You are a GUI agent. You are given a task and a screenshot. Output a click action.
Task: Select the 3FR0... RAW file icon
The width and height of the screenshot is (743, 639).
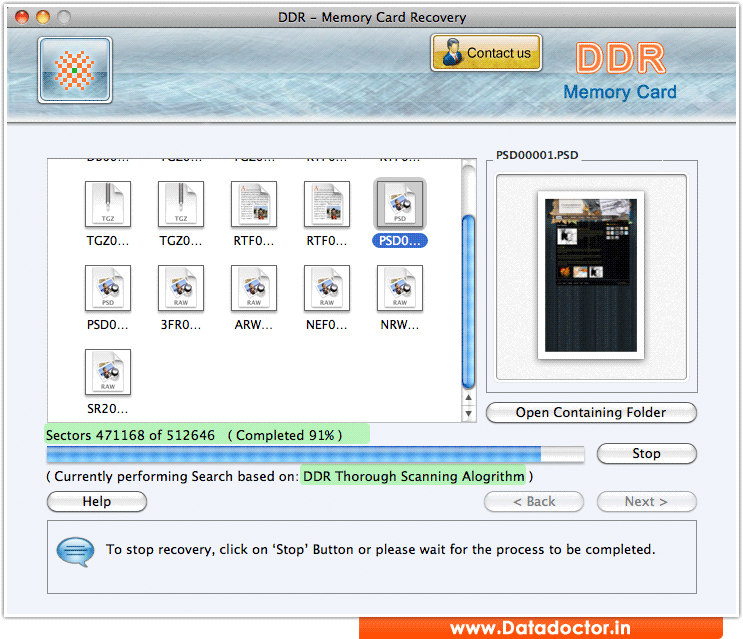click(x=181, y=288)
